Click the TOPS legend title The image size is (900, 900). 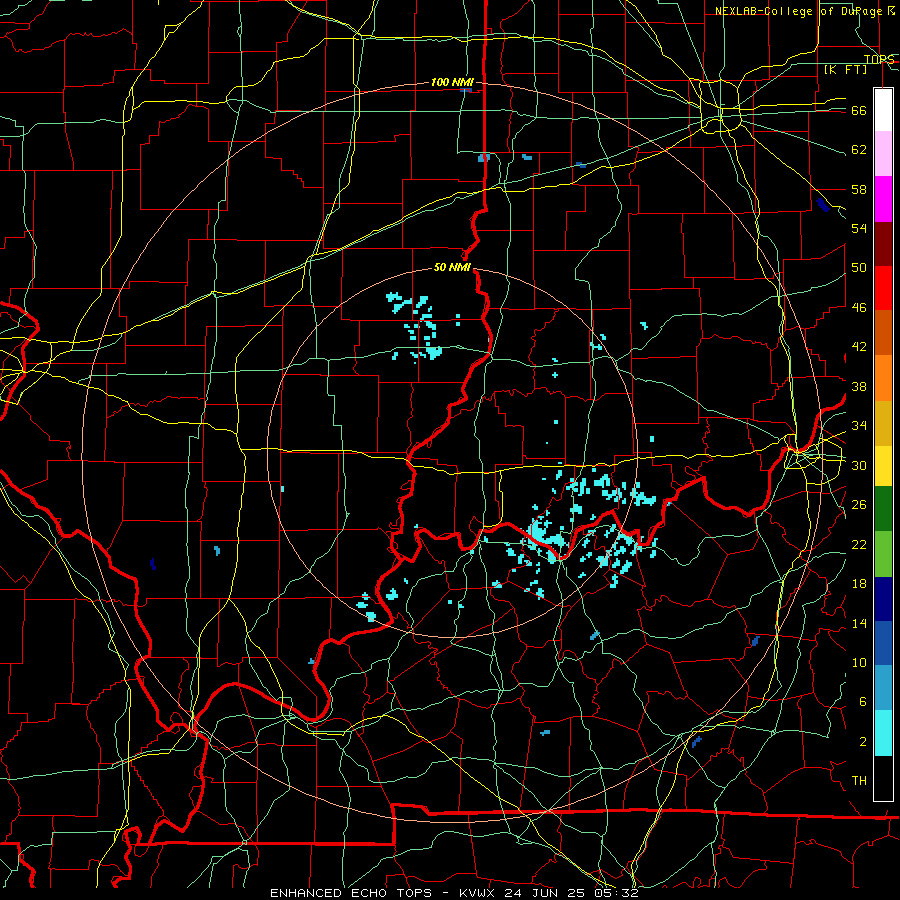click(879, 59)
